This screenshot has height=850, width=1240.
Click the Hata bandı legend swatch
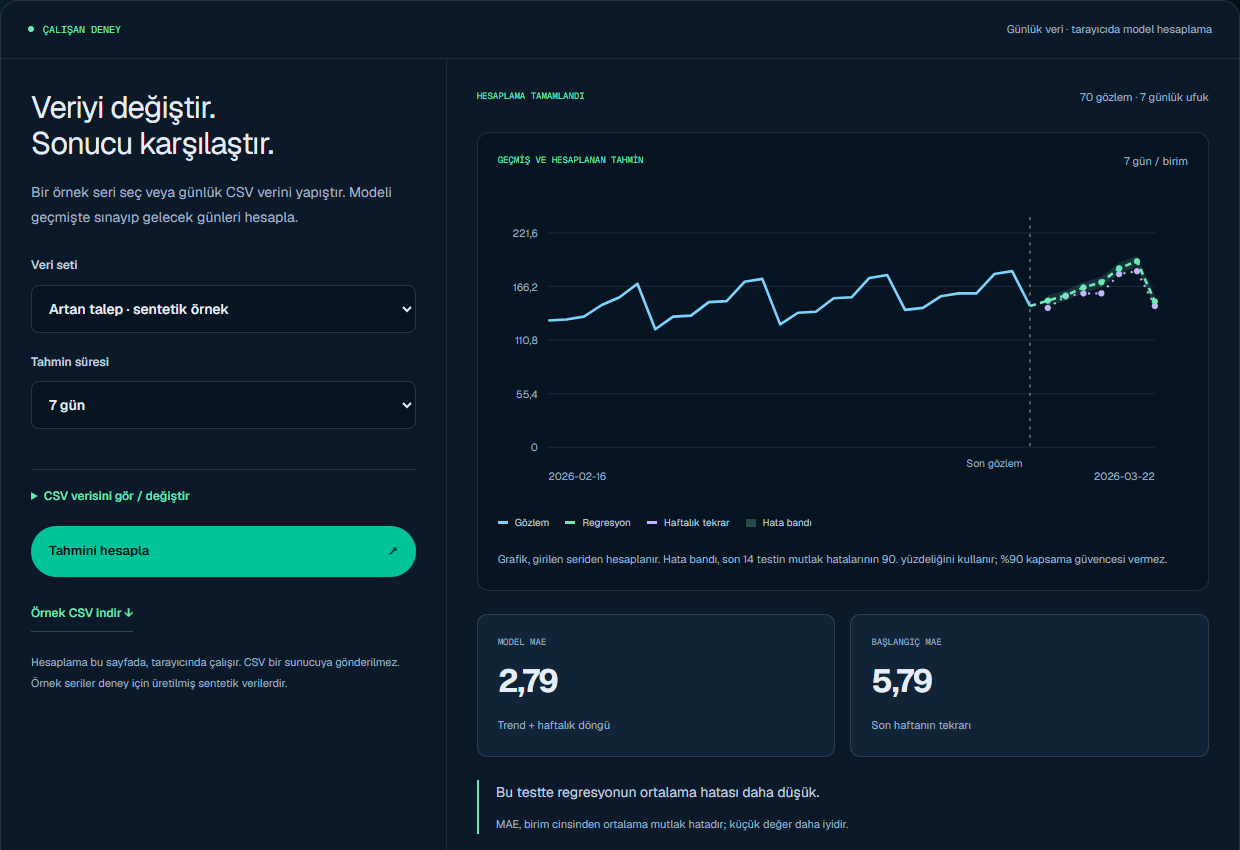click(751, 523)
